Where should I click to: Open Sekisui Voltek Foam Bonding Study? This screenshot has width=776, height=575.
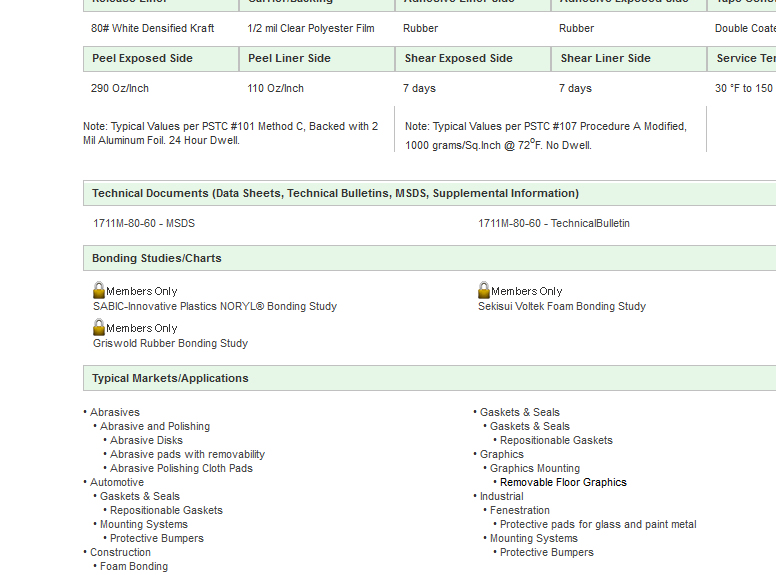[x=561, y=306]
